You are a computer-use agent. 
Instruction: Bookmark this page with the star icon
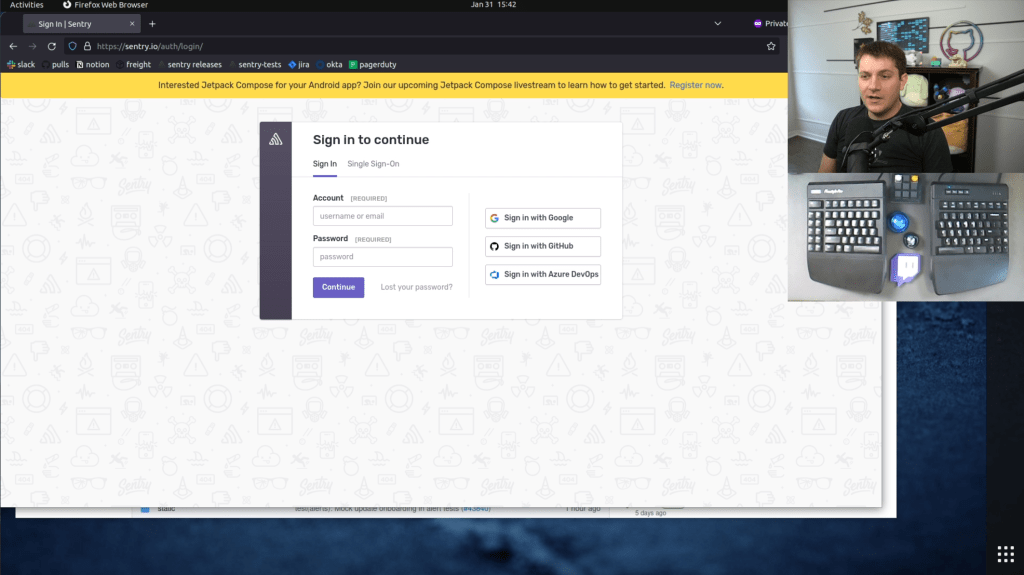pyautogui.click(x=771, y=46)
